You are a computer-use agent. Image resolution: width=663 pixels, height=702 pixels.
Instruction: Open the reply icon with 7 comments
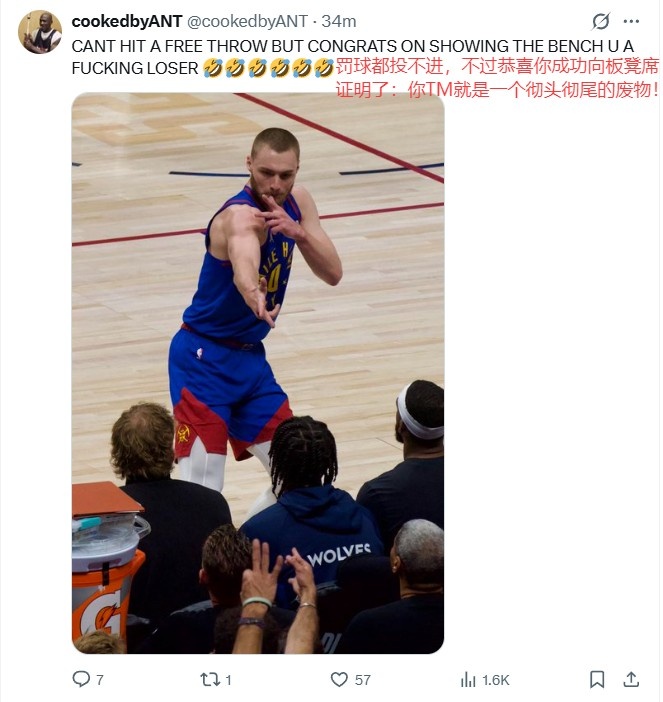[81, 680]
